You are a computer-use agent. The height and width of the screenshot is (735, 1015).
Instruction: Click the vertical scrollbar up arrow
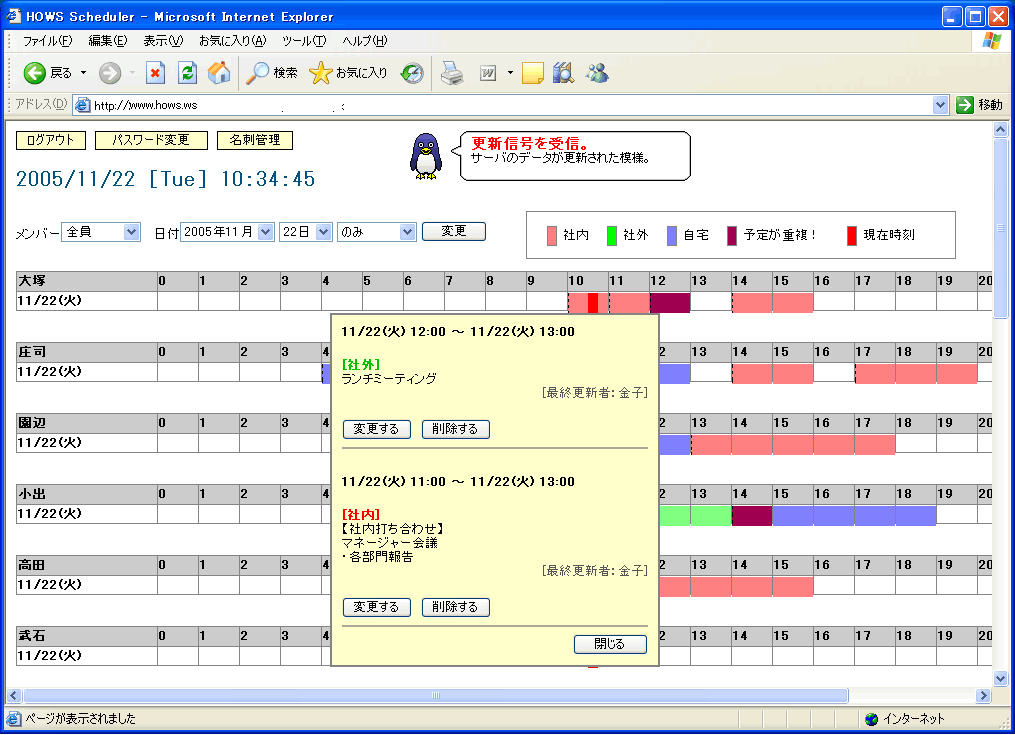coord(1000,130)
